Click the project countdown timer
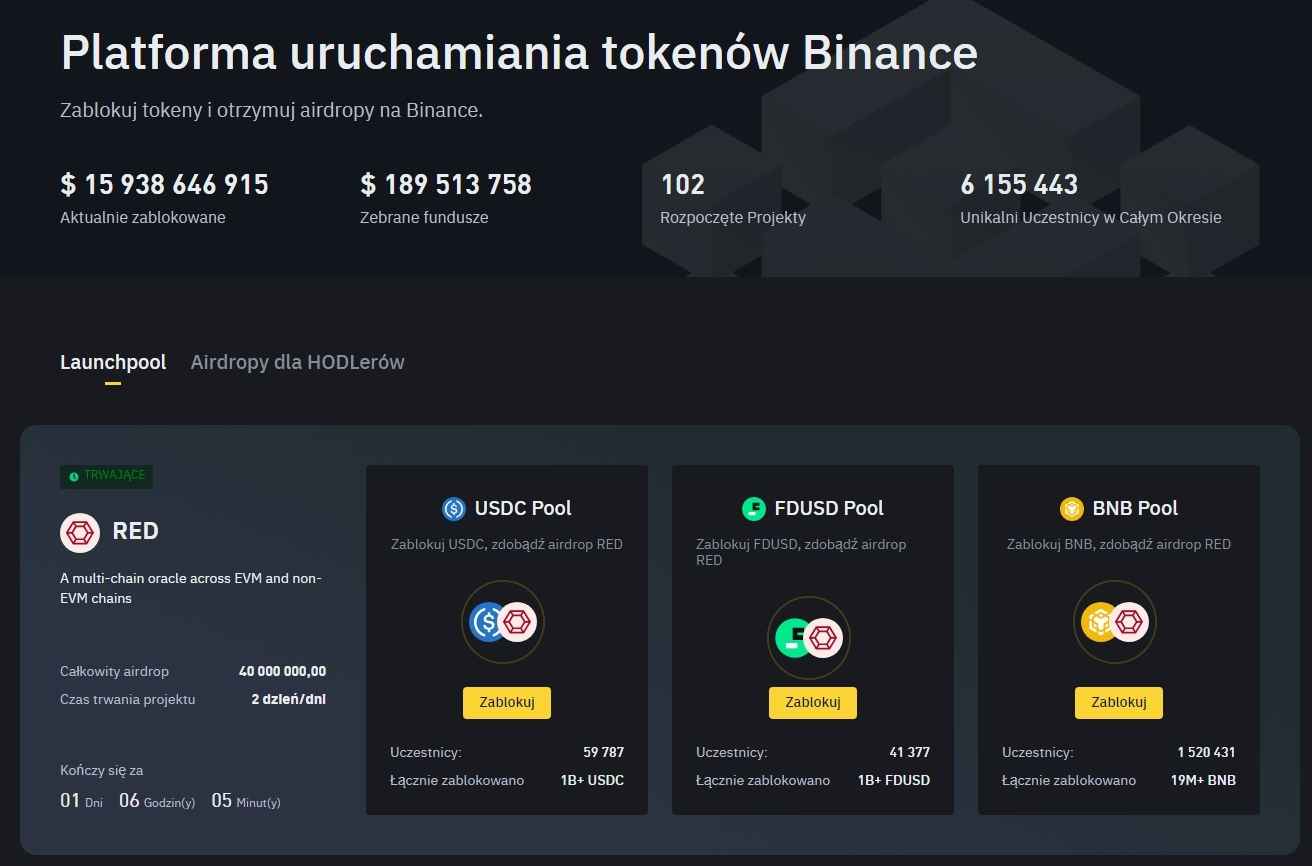This screenshot has width=1312, height=866. [170, 801]
